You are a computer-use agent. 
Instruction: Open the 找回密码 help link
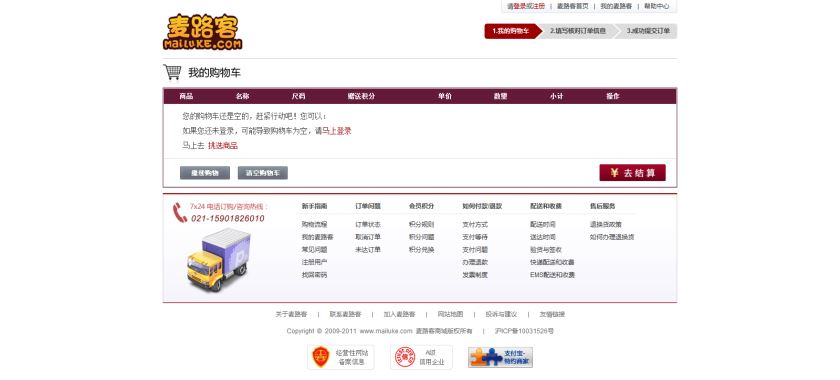314,275
